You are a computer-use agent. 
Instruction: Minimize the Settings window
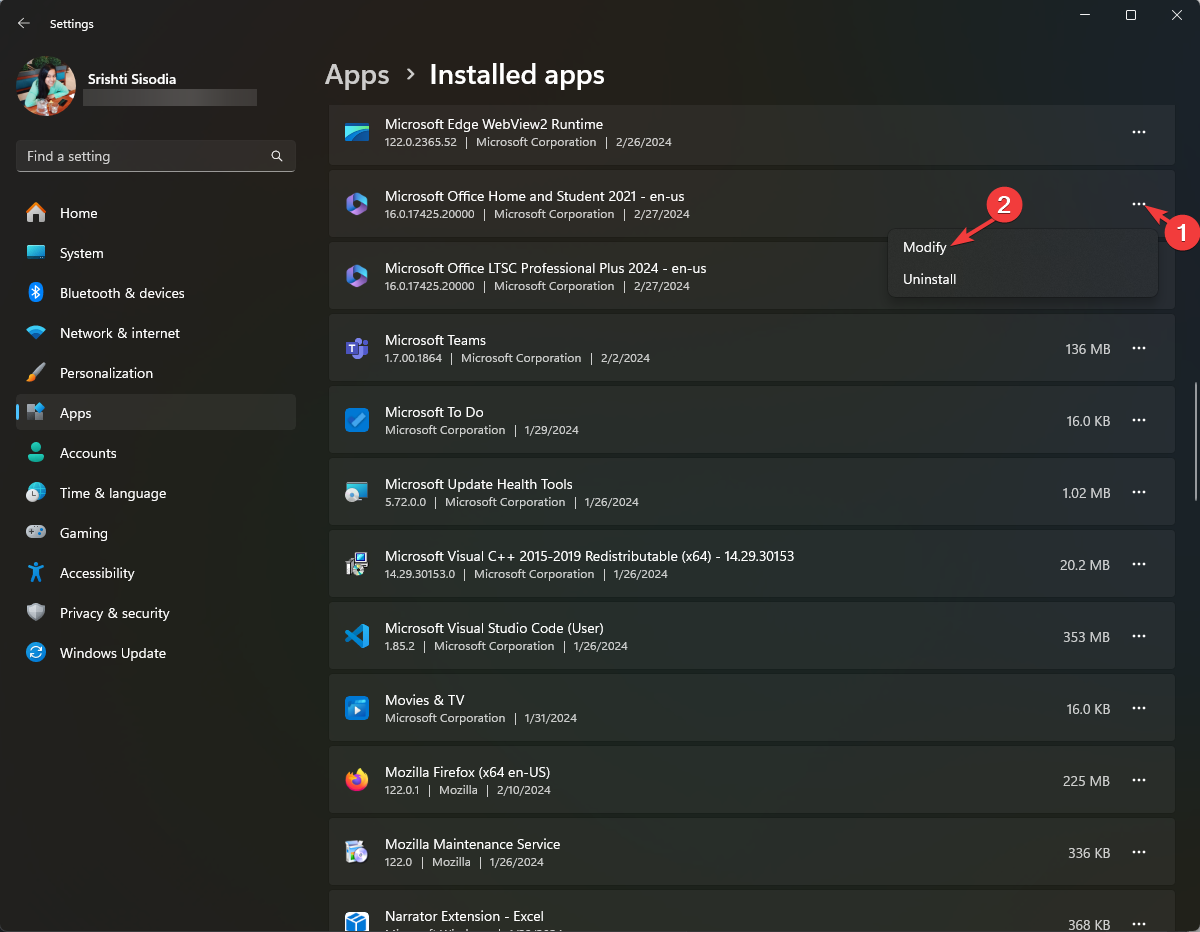(1084, 15)
